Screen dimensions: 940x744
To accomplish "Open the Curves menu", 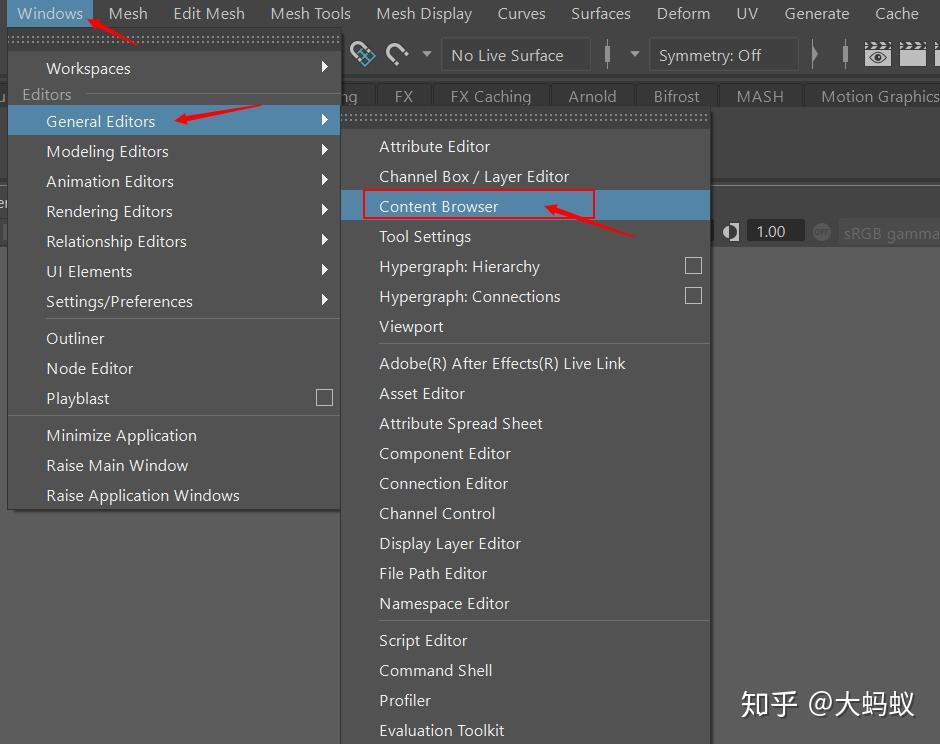I will coord(521,13).
